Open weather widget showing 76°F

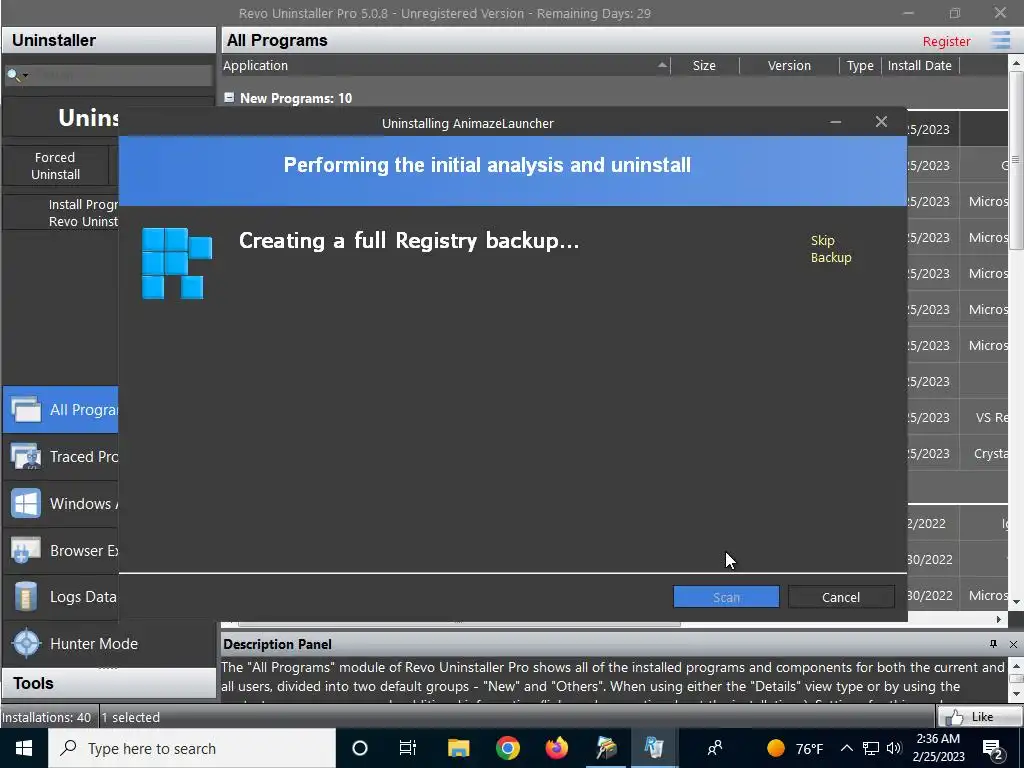point(795,748)
